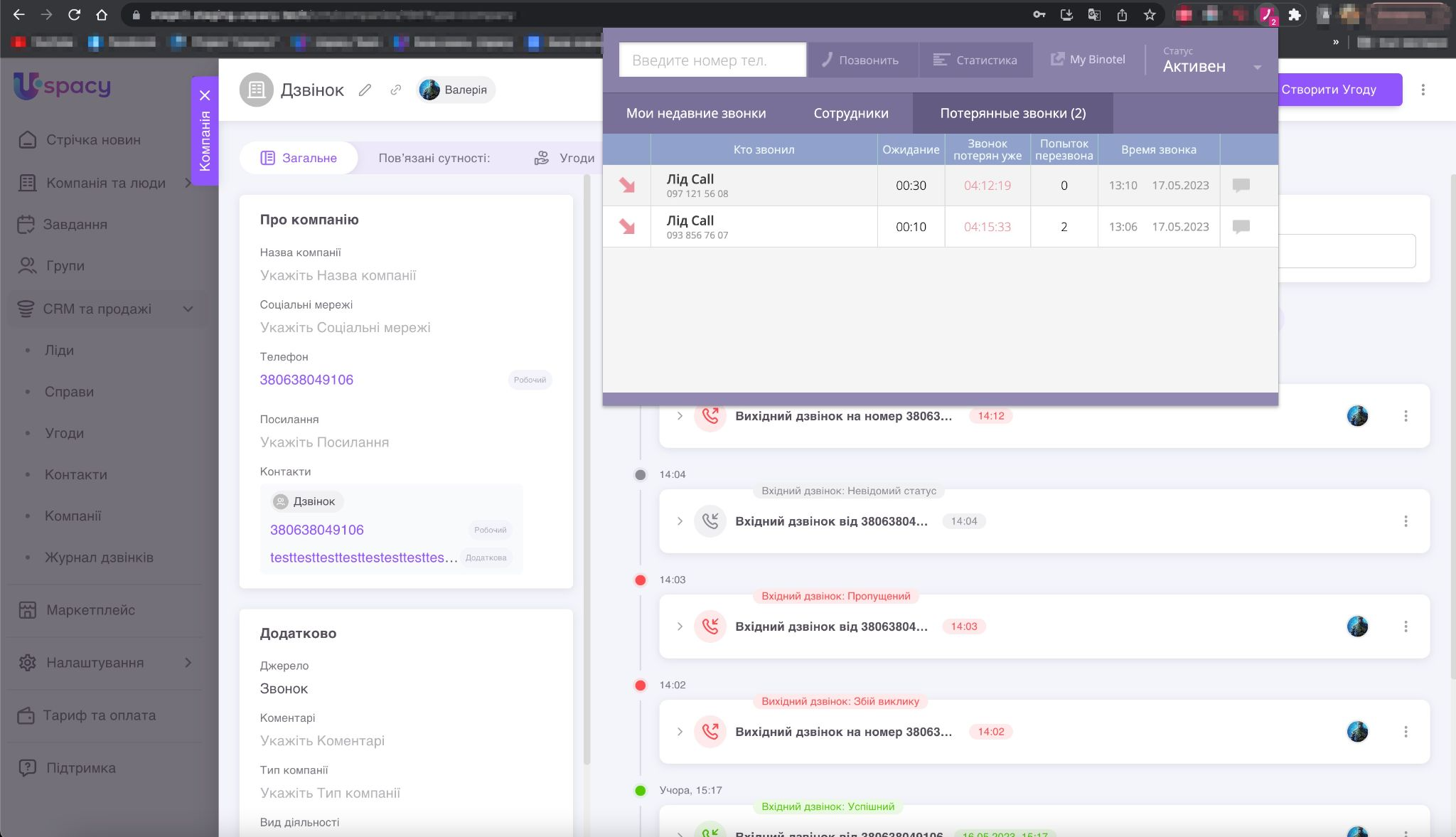Click missed call arrow icon for 093 856 76 07
The height and width of the screenshot is (837, 1456).
coord(626,227)
